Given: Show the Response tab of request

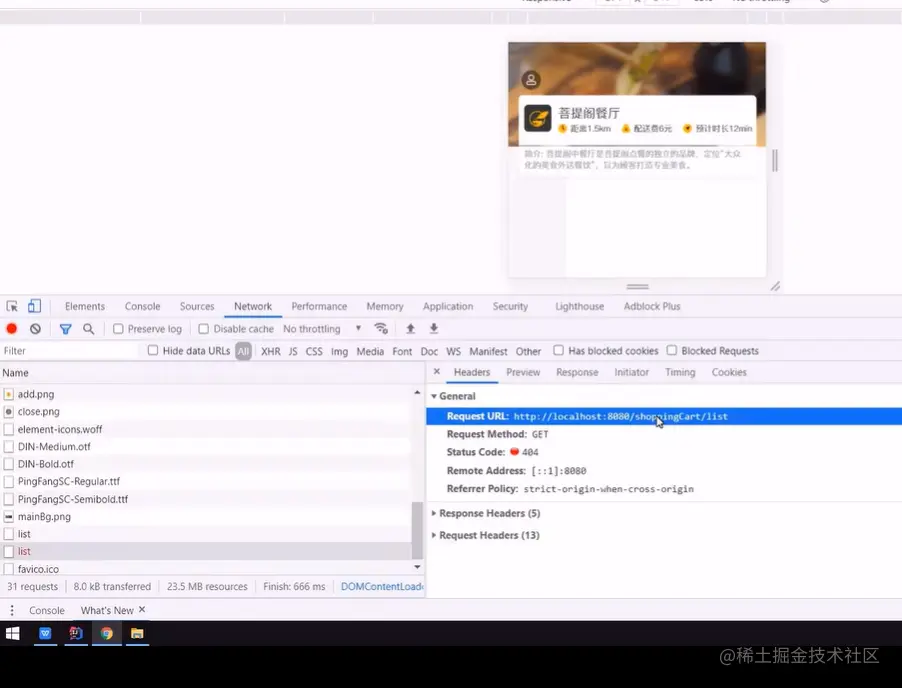Looking at the screenshot, I should pyautogui.click(x=577, y=372).
